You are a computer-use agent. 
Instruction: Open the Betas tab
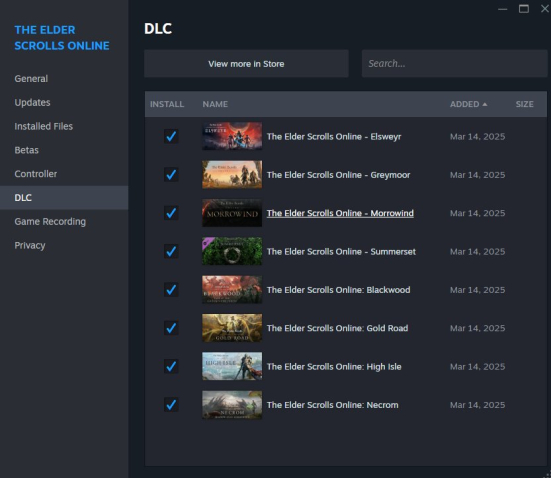64,150
